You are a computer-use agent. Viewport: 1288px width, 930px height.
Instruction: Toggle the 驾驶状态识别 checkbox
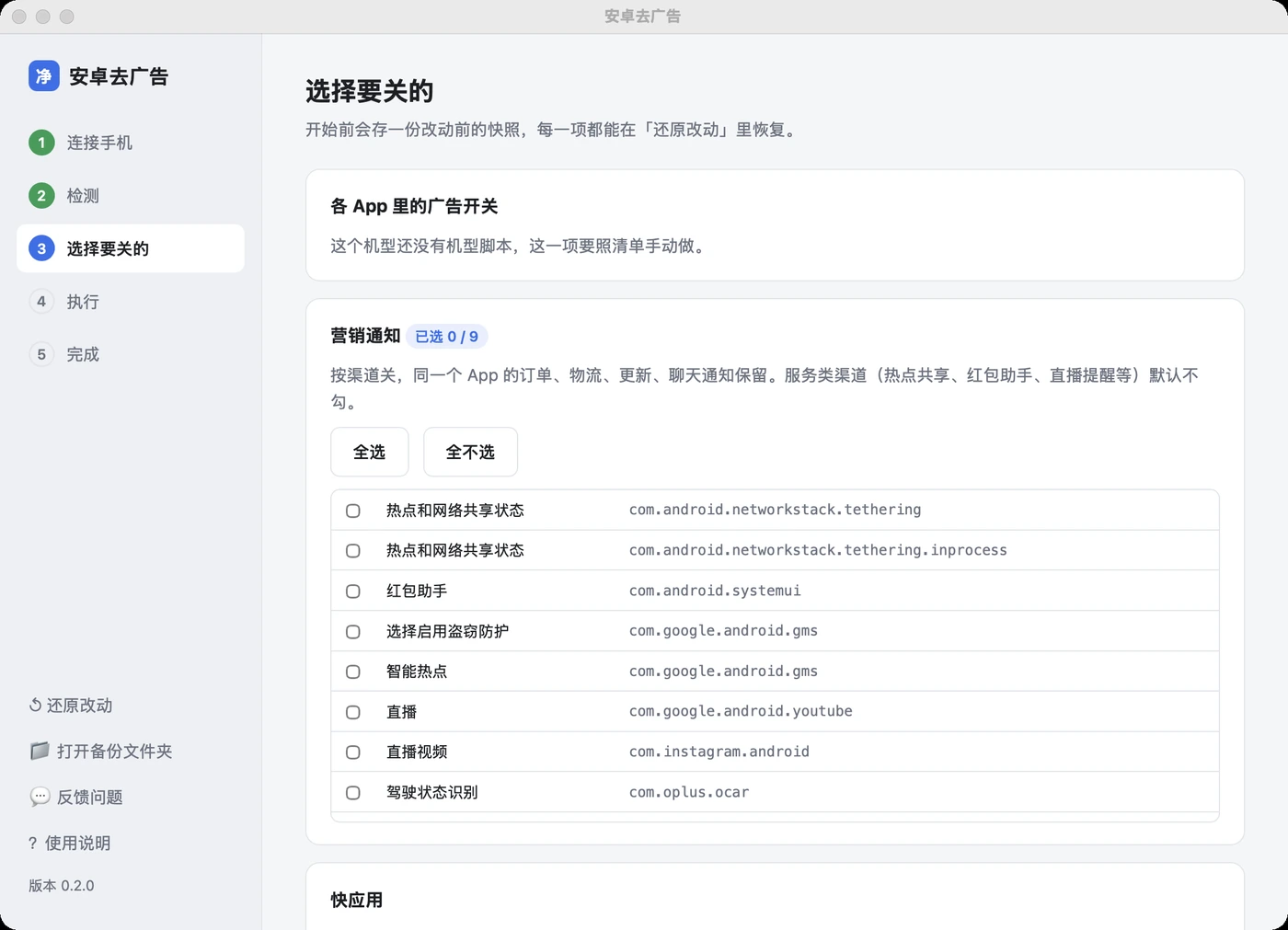[x=353, y=793]
